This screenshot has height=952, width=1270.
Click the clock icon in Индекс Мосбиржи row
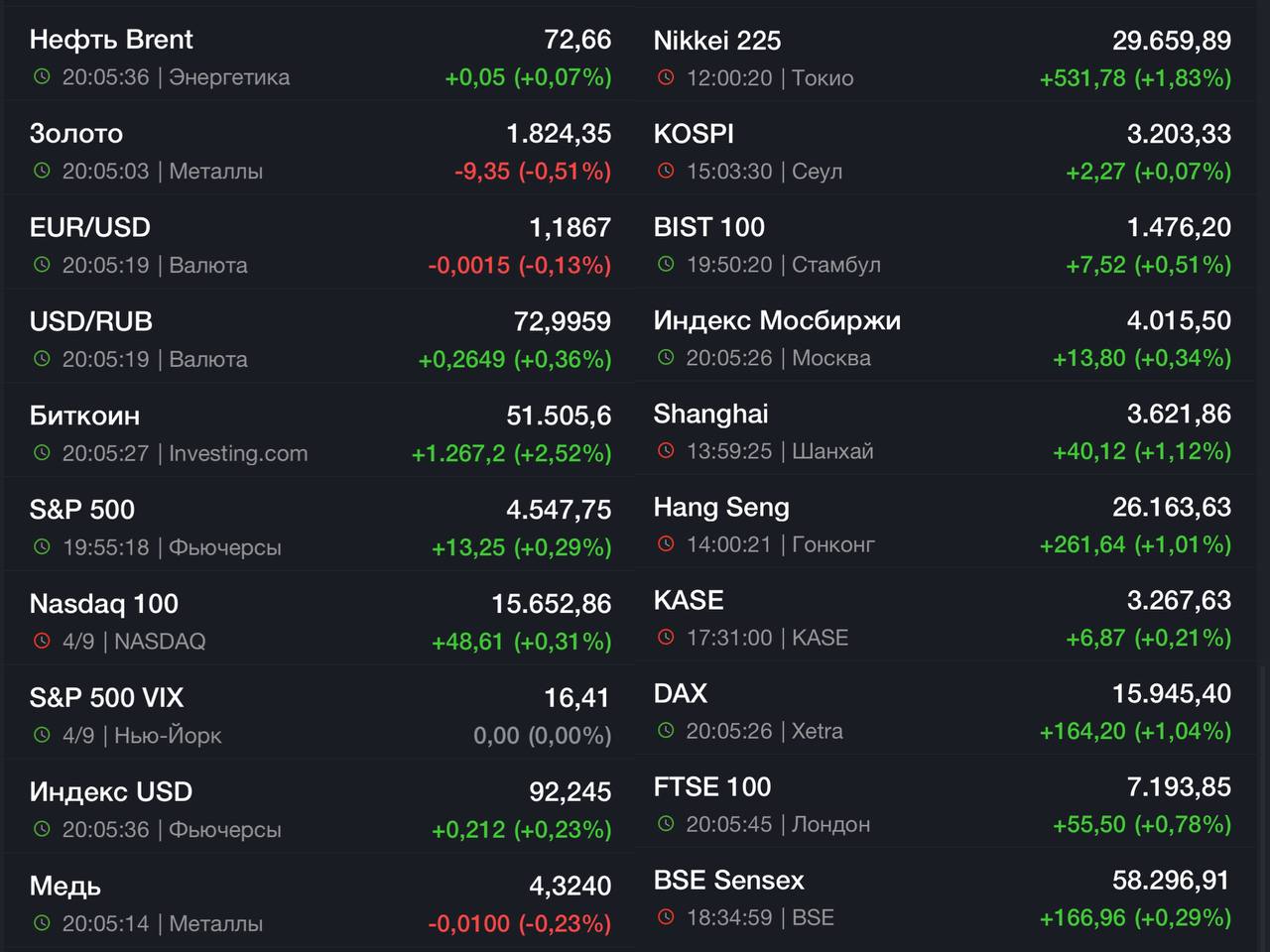click(x=666, y=358)
